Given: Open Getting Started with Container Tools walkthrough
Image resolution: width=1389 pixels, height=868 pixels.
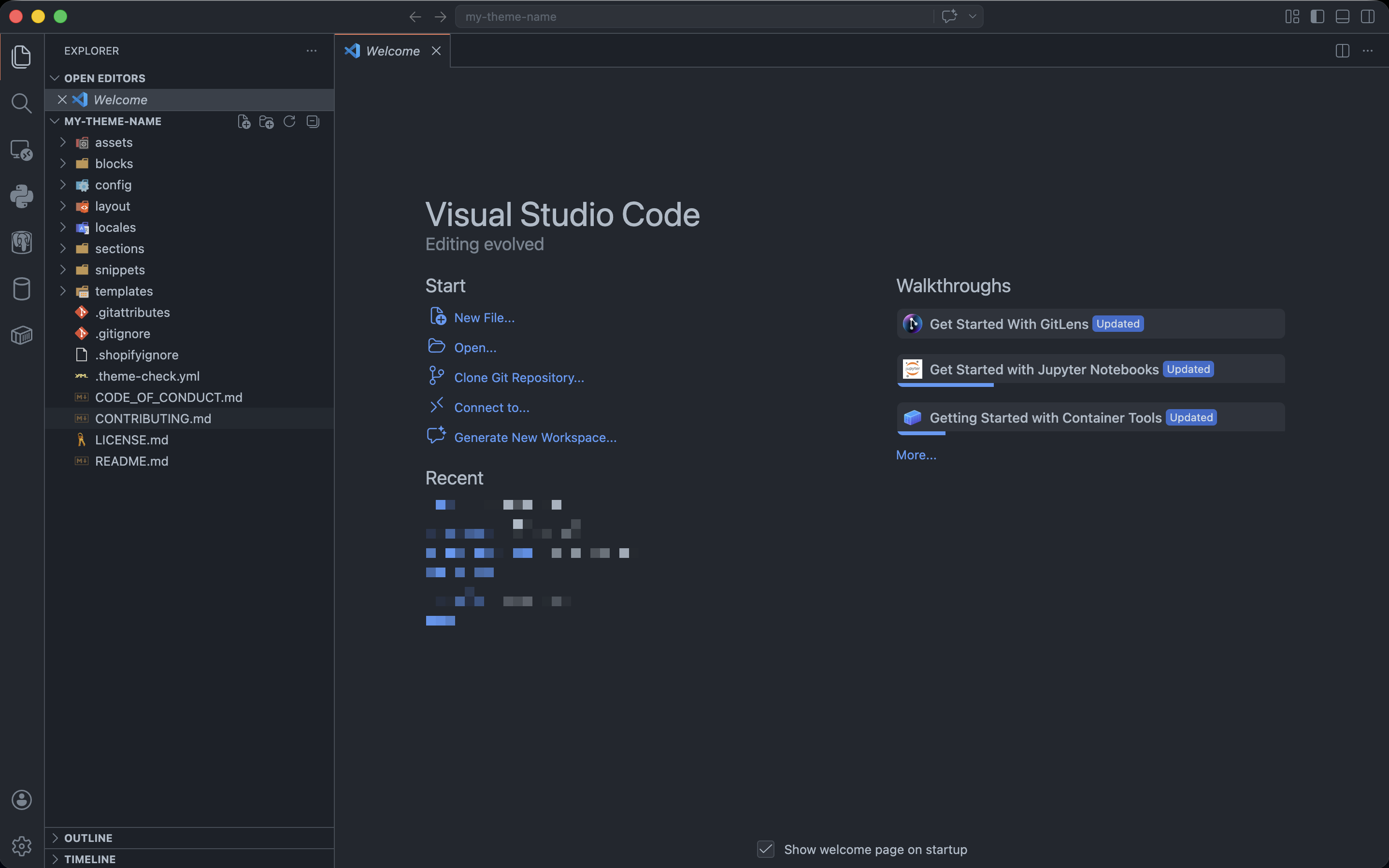Looking at the screenshot, I should point(1090,418).
